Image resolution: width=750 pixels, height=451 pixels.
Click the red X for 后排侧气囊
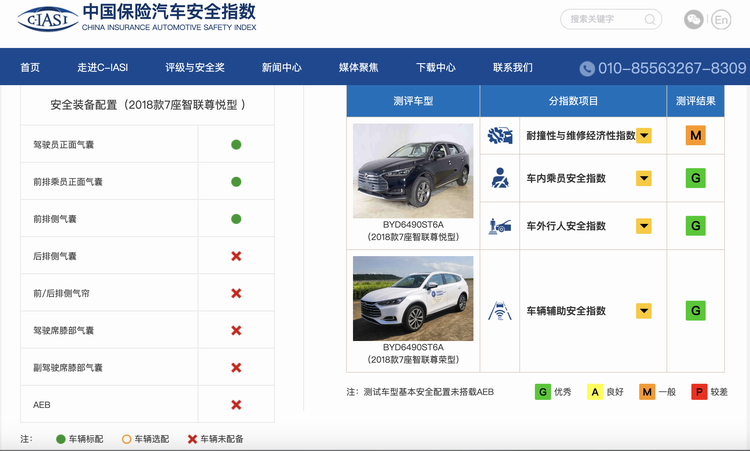[236, 256]
